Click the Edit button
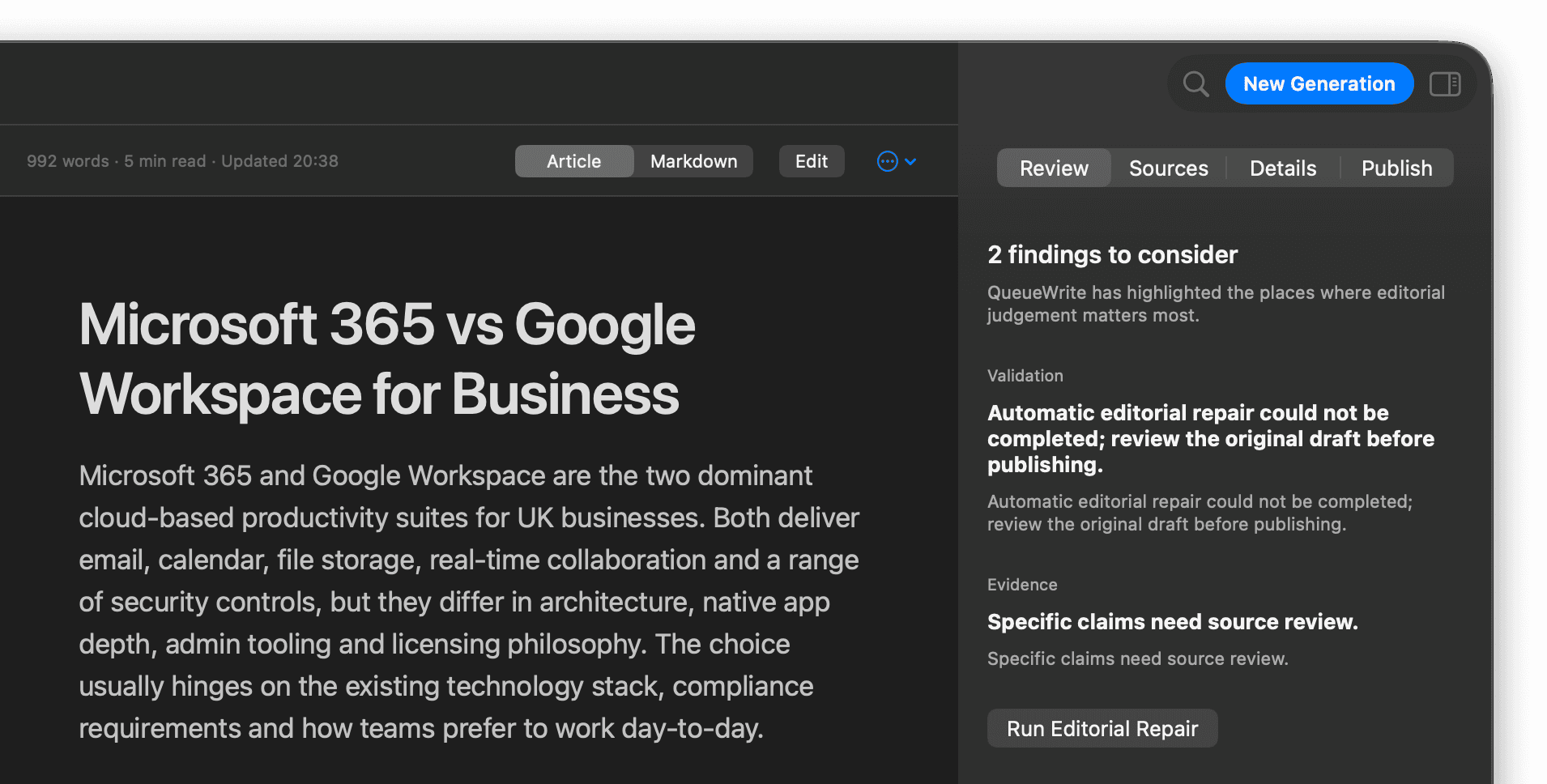Screen dimensions: 1547x784 (812, 161)
